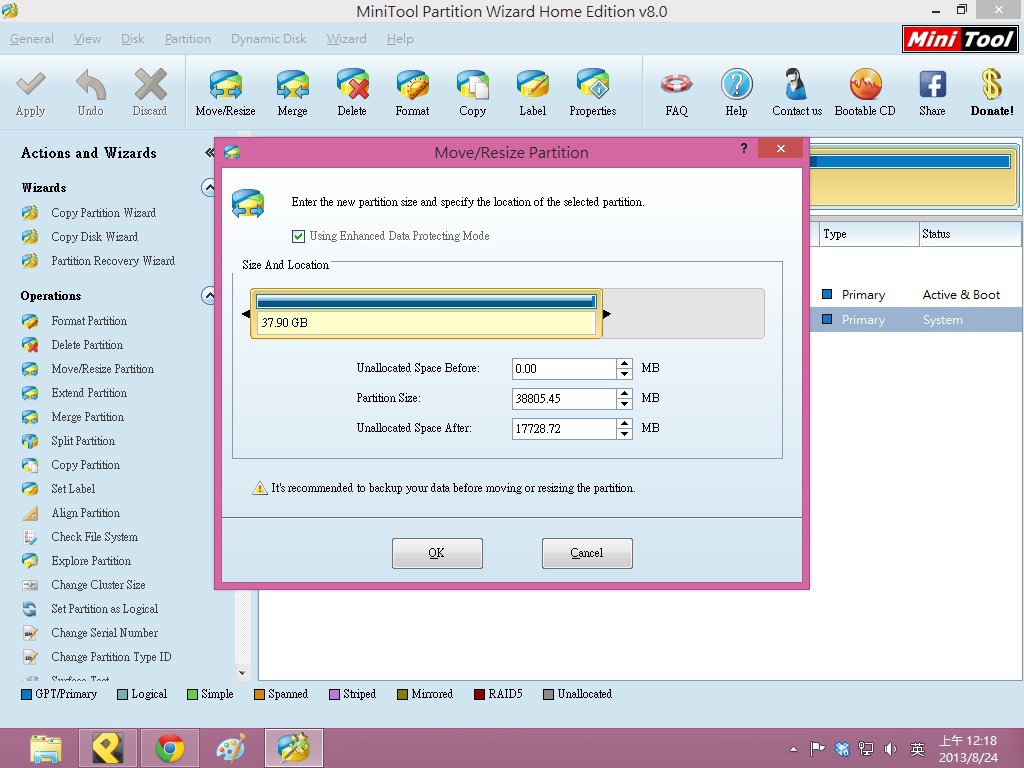Viewport: 1024px width, 768px height.
Task: Collapse the Wizards section
Action: 208,188
